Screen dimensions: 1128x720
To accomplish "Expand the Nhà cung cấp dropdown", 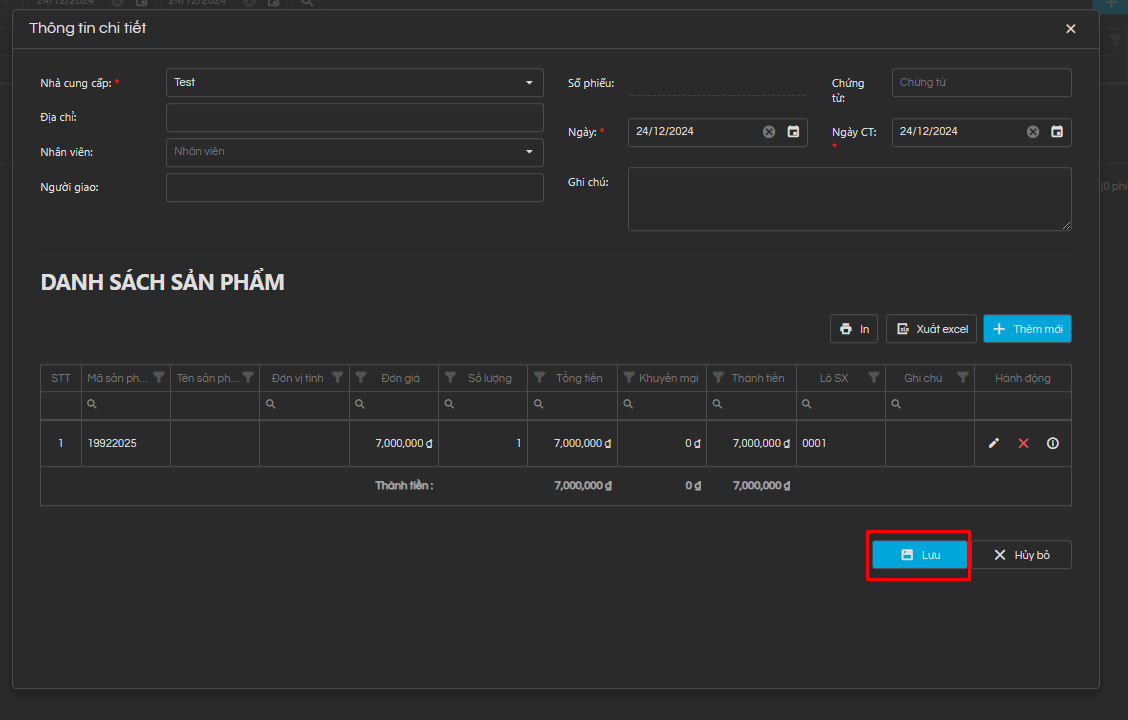I will pyautogui.click(x=529, y=83).
